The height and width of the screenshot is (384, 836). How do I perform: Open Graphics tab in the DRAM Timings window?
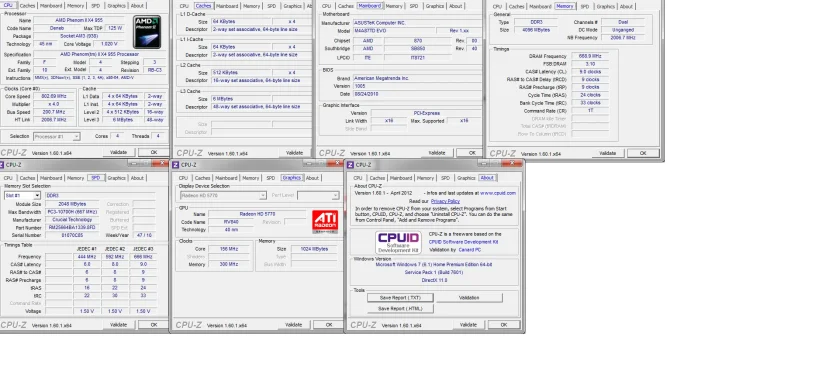[x=605, y=7]
